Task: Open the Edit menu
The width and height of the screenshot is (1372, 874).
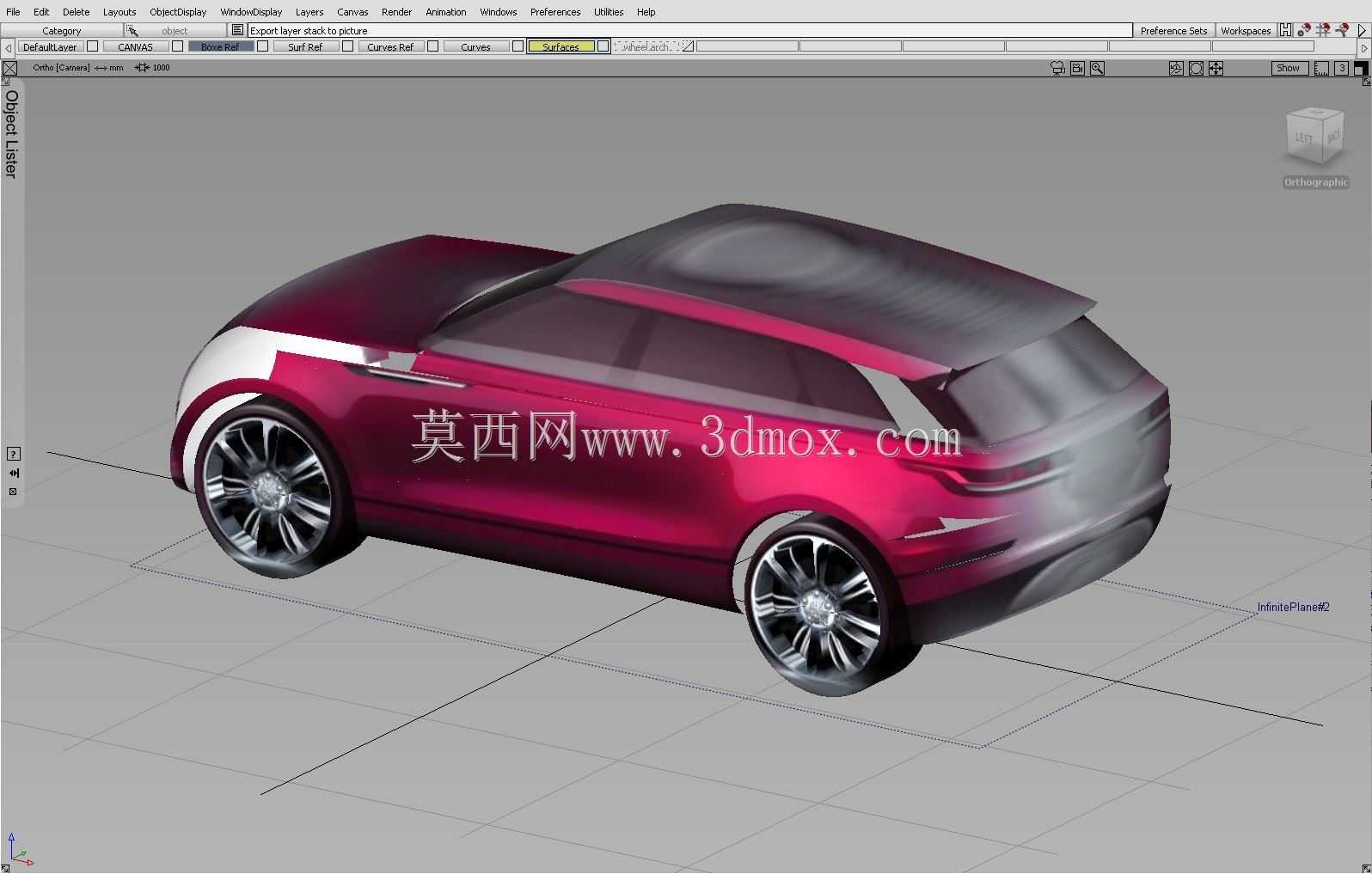Action: [41, 12]
